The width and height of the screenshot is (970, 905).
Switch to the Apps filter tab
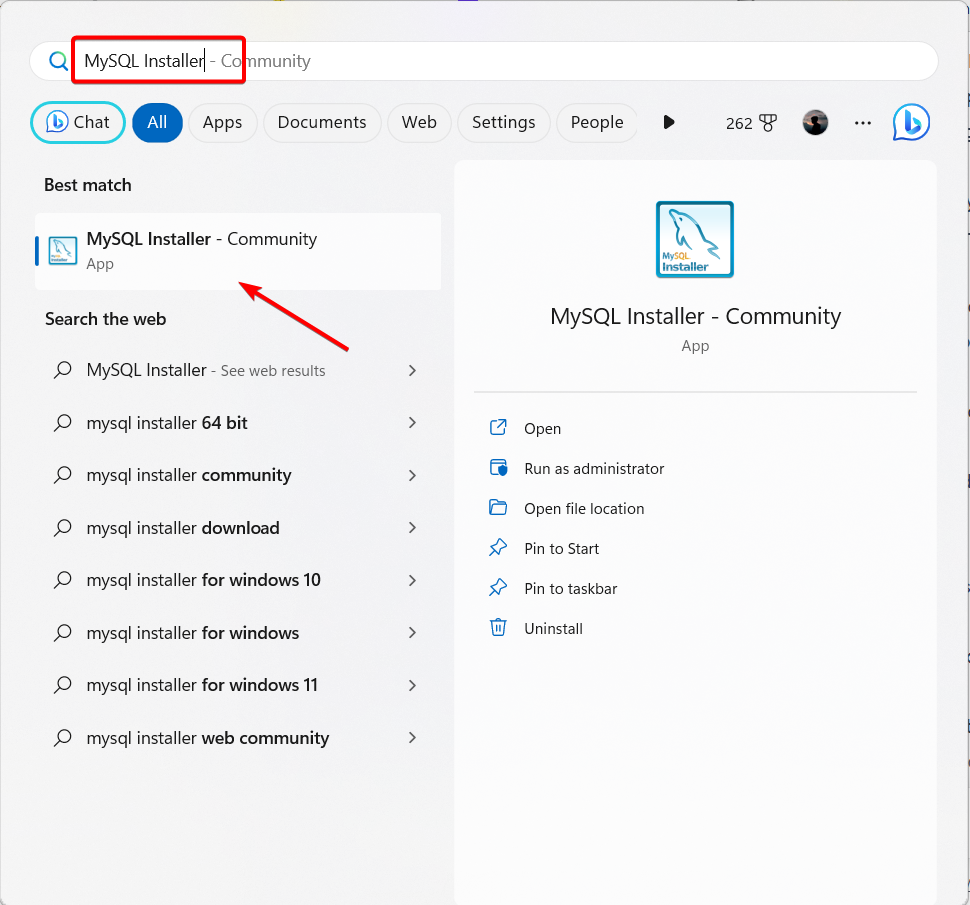point(222,122)
